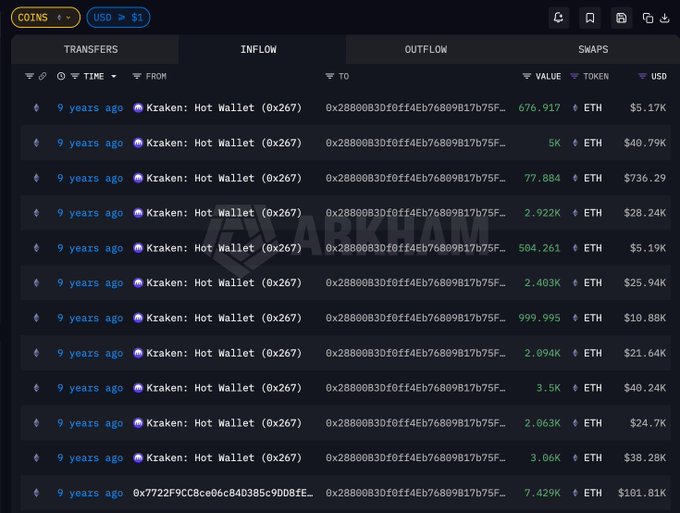Click the link icon in header row

coord(42,76)
